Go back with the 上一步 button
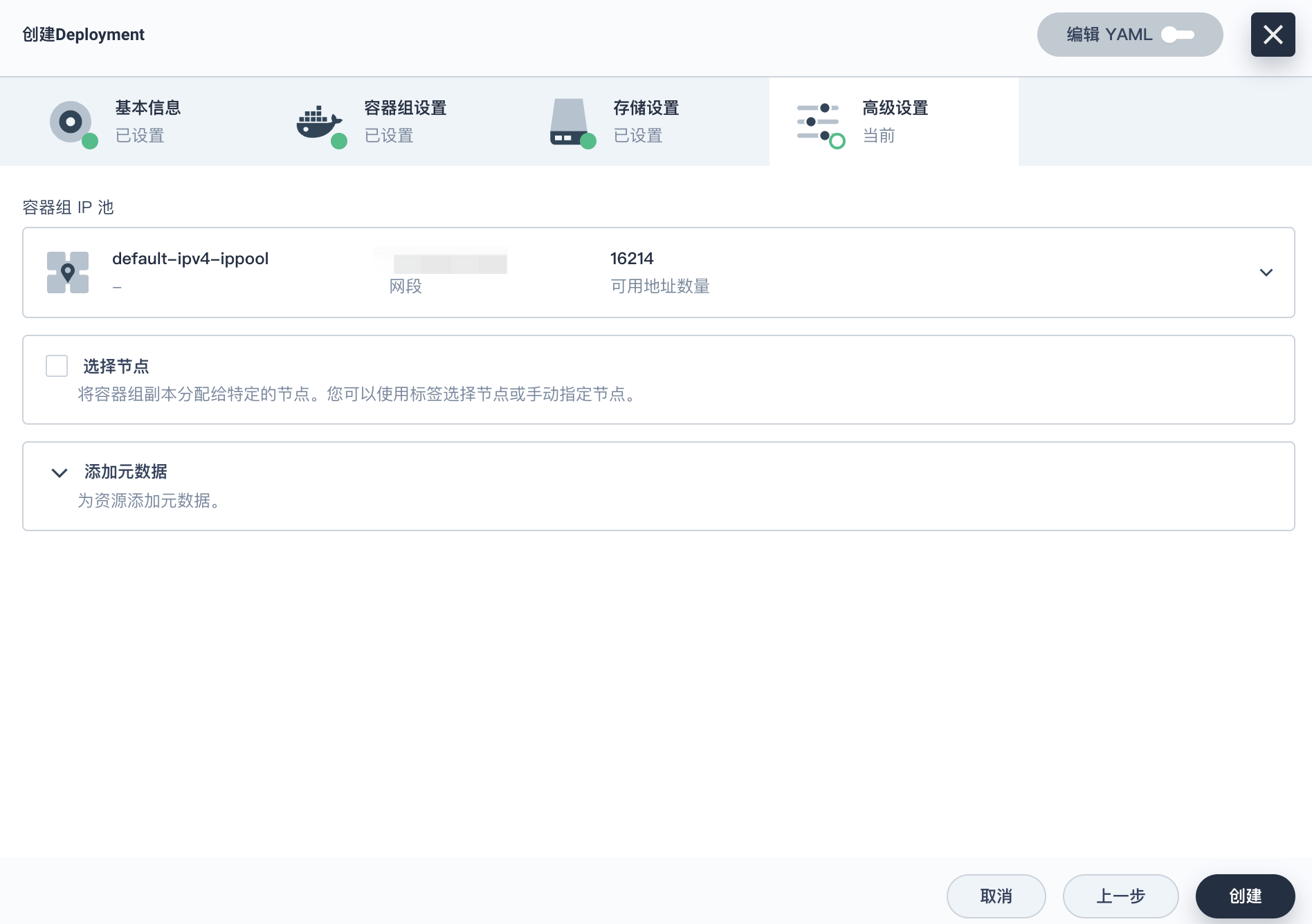Screen dimensions: 1312x924 tap(1120, 896)
